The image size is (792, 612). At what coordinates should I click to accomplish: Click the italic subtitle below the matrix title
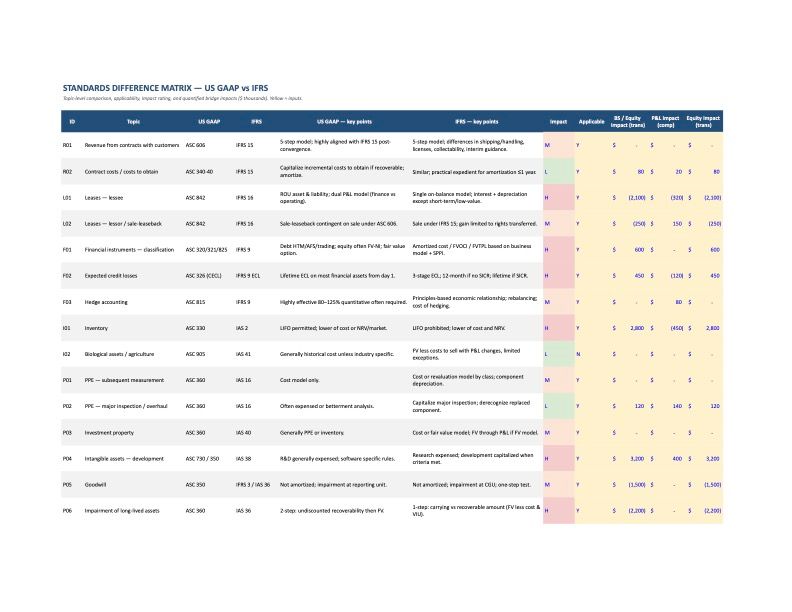[183, 98]
